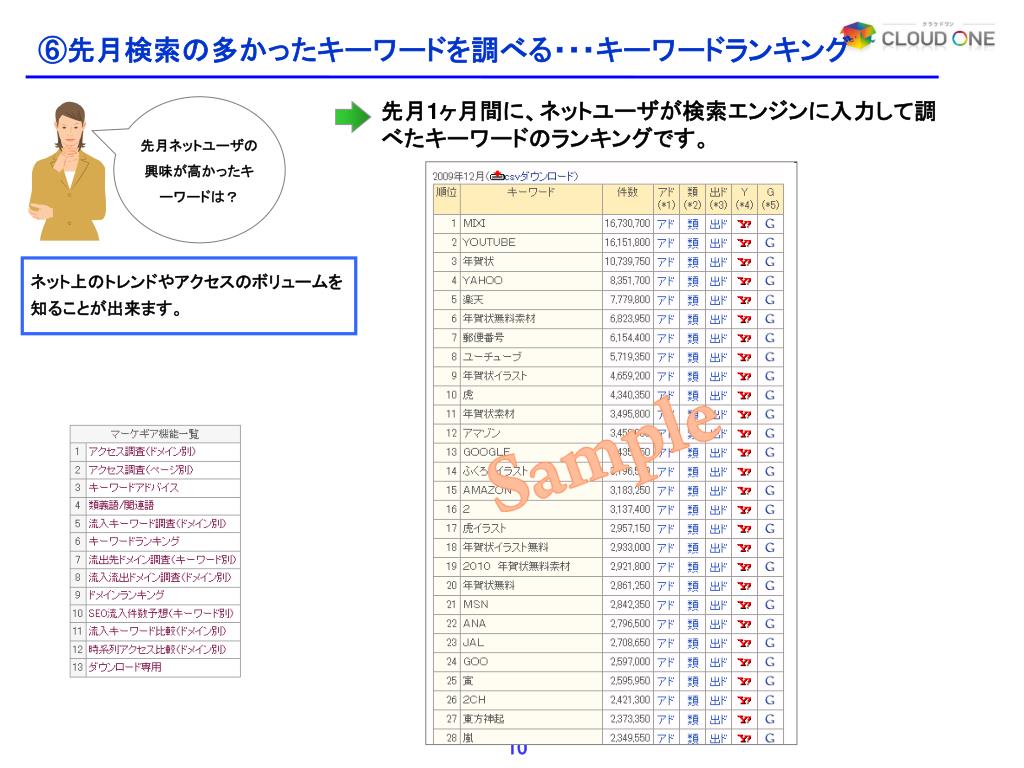
Task: Click Google icon in the 楽天 row
Action: tap(770, 300)
